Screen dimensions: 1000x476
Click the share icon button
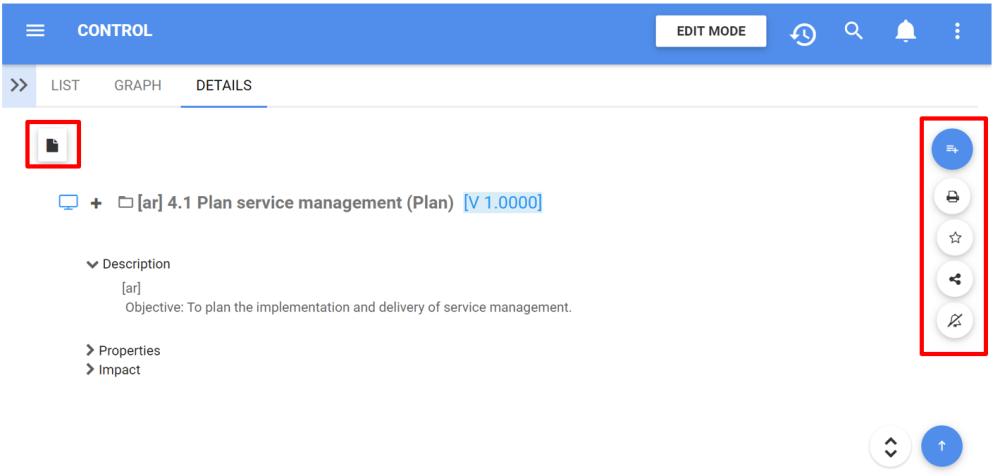tap(954, 279)
